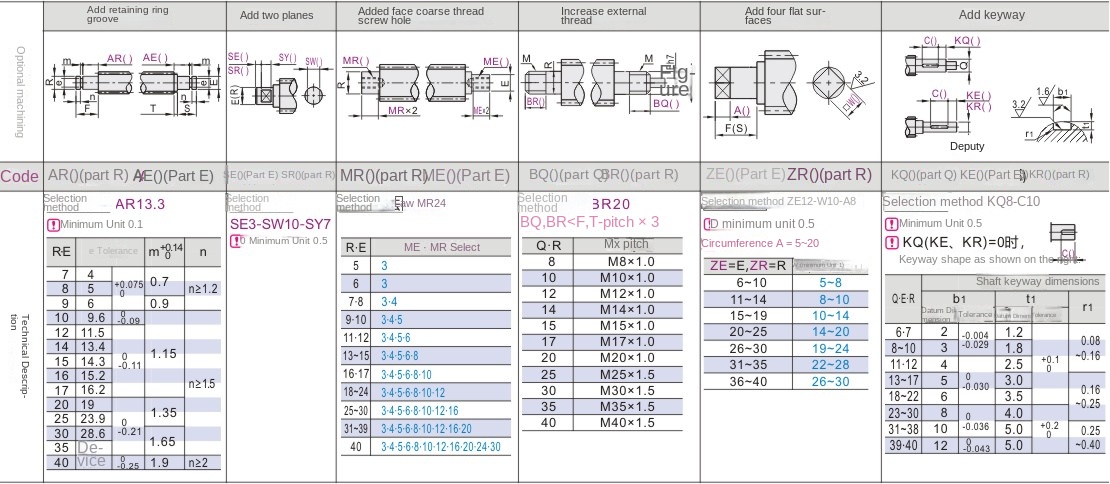The width and height of the screenshot is (1110, 484).
Task: Click the value '3·4·5·6·8·10·12' in row 18~24
Action: [x=413, y=393]
